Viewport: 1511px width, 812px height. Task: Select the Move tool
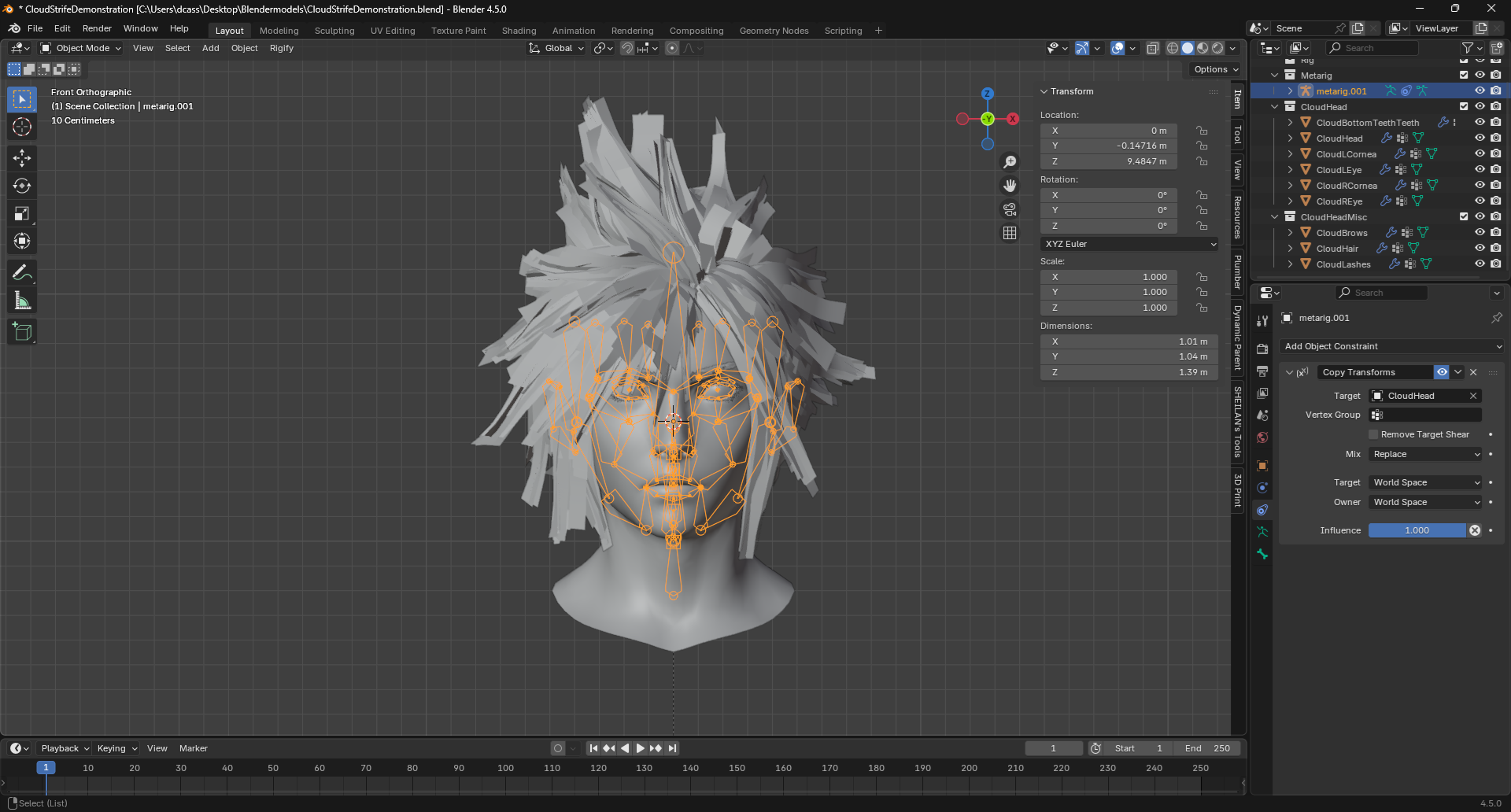point(22,158)
